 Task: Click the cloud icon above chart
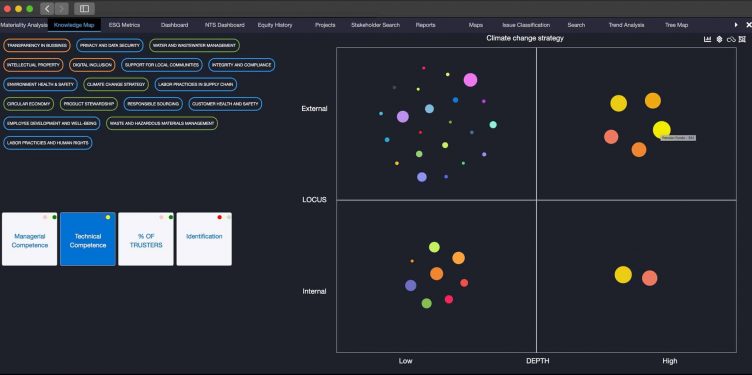(x=731, y=39)
